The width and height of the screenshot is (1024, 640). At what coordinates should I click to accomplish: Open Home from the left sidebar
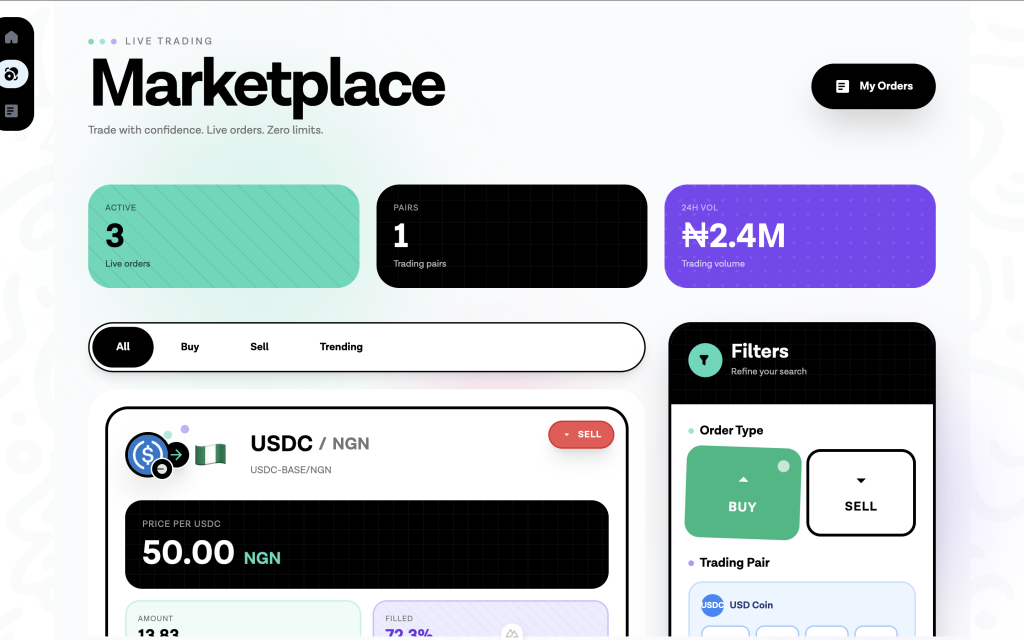[x=13, y=36]
